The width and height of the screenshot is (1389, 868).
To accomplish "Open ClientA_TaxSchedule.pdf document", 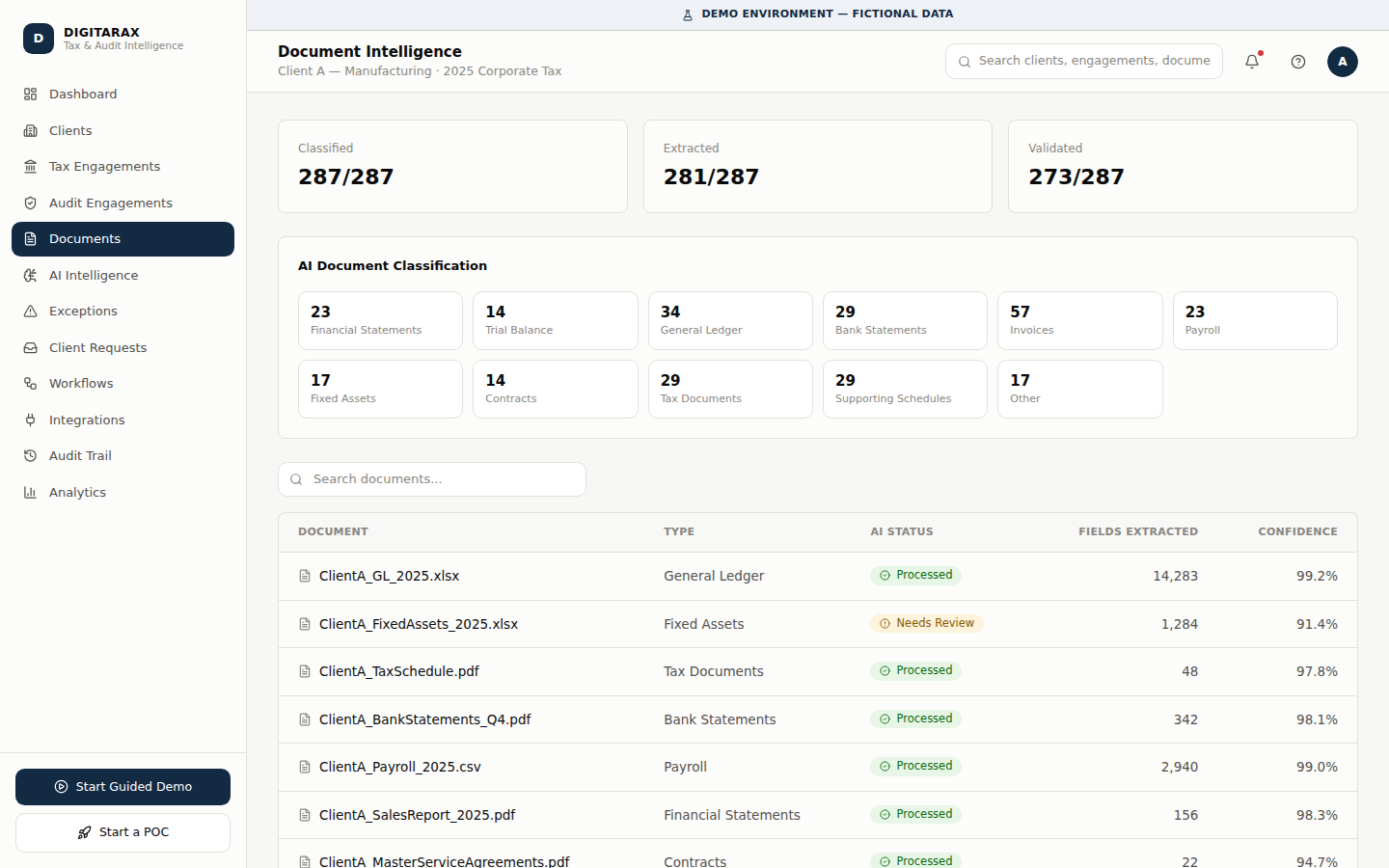I will [399, 671].
